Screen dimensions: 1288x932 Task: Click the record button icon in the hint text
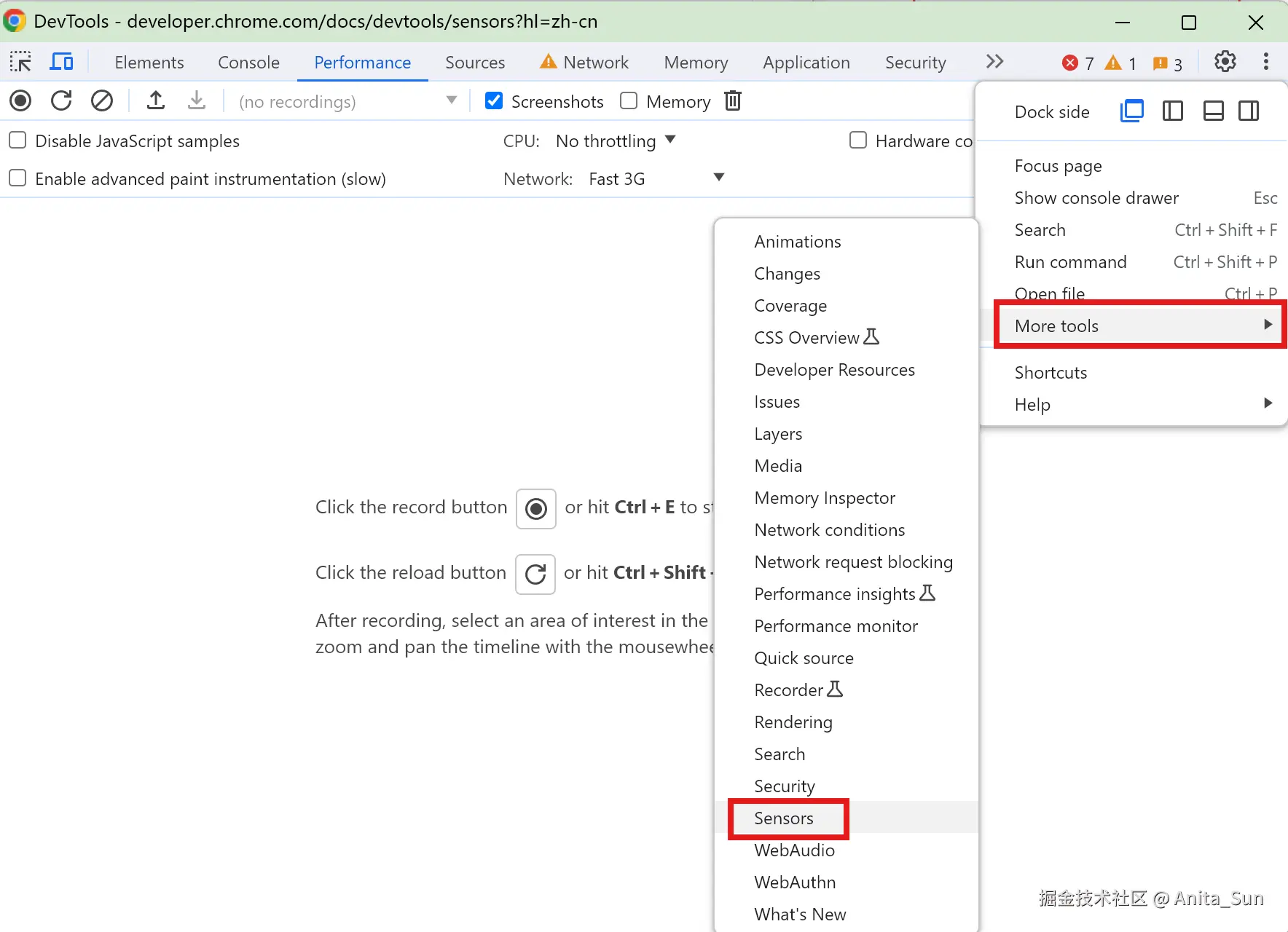536,509
